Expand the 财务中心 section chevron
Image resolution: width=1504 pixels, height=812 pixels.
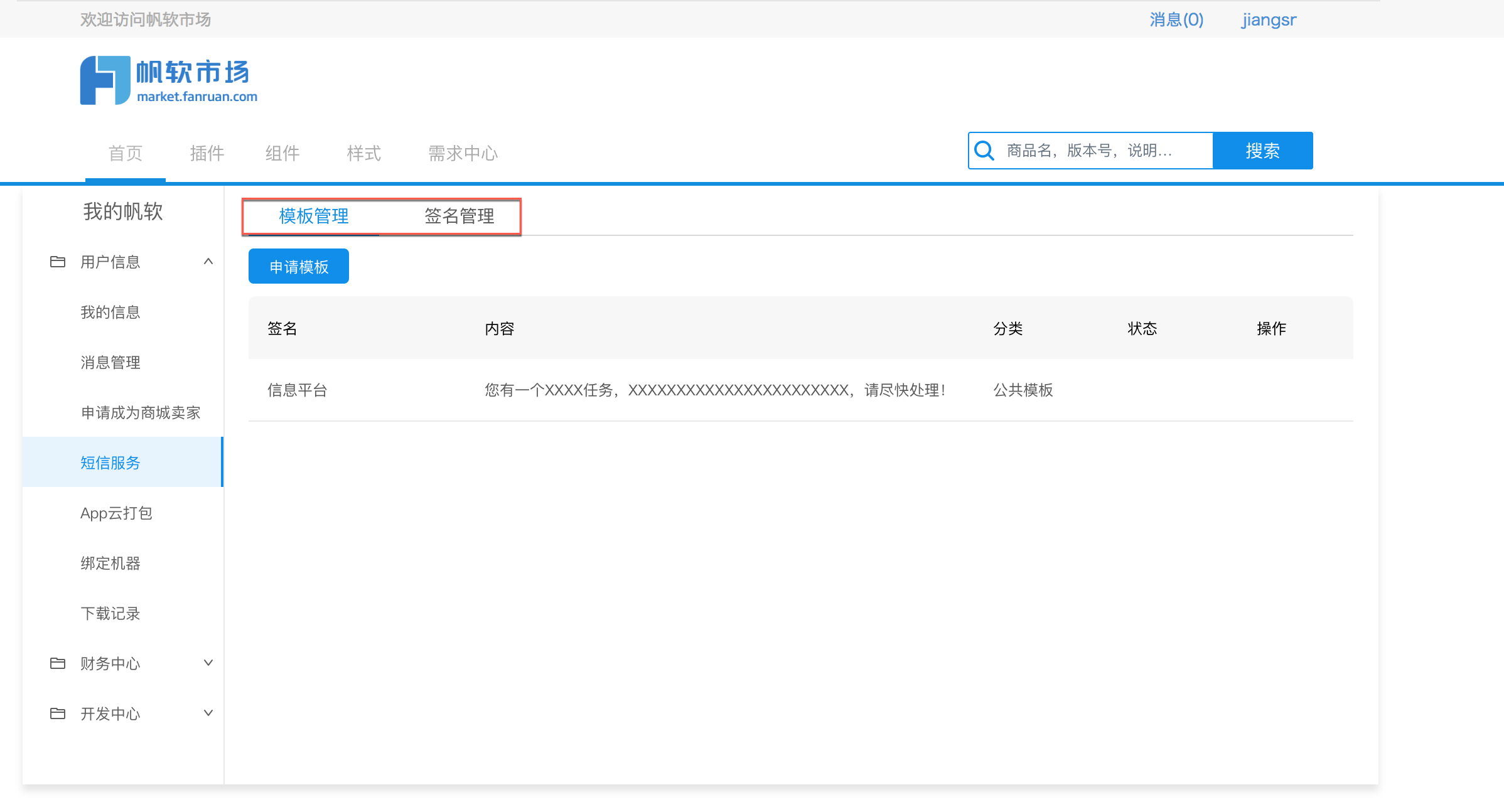(208, 663)
